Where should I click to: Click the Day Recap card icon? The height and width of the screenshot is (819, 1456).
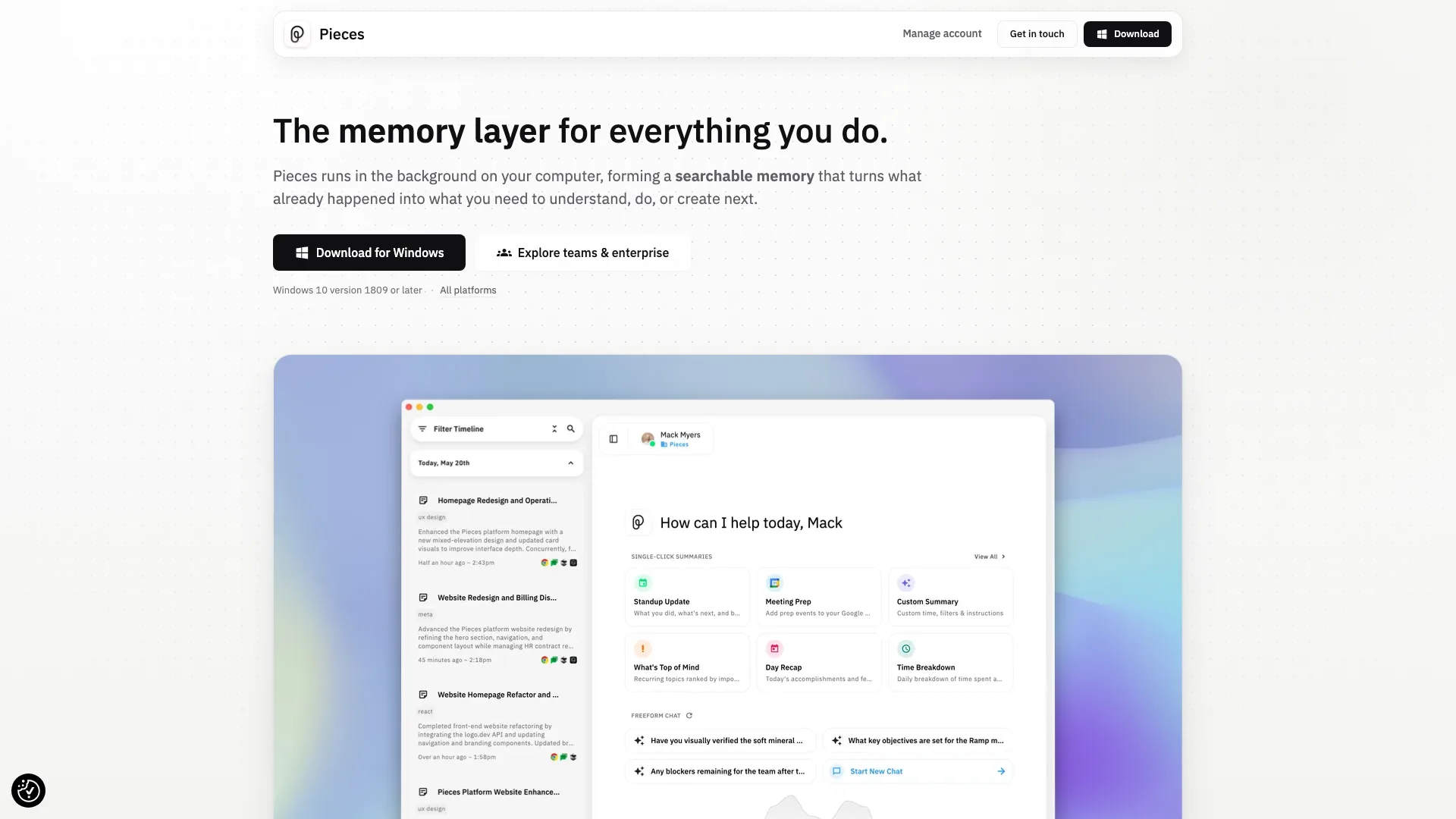(774, 649)
